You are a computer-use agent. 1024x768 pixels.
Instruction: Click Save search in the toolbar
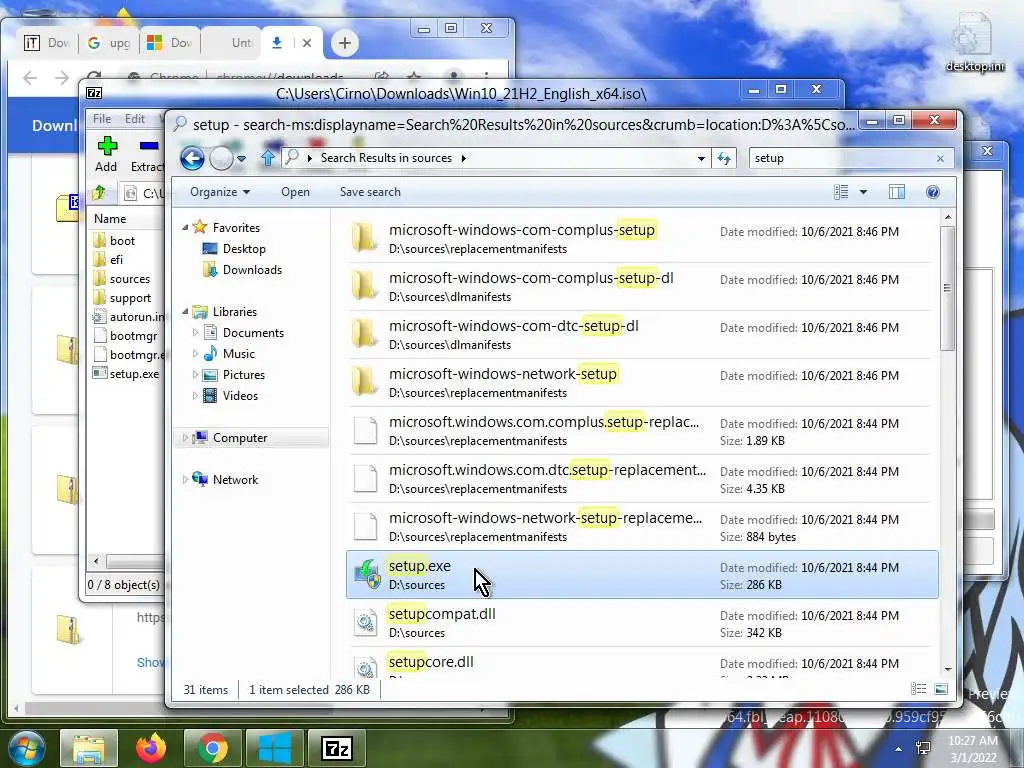[370, 192]
